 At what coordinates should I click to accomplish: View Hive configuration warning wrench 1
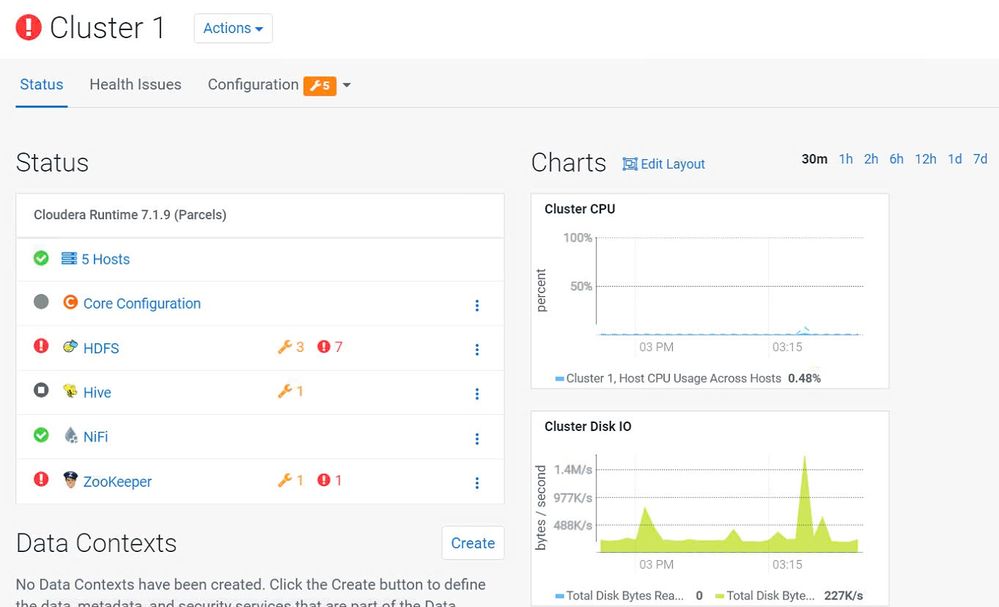(291, 391)
